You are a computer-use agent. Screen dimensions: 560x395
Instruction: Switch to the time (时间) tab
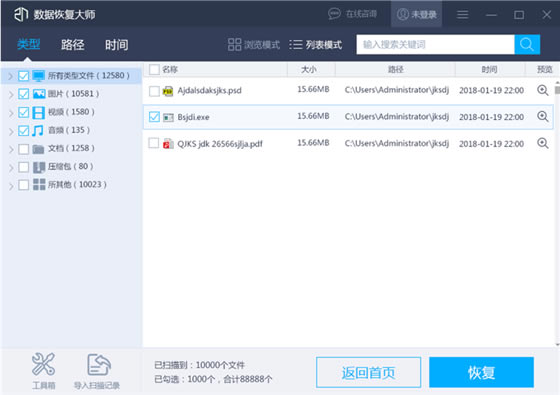pyautogui.click(x=116, y=45)
